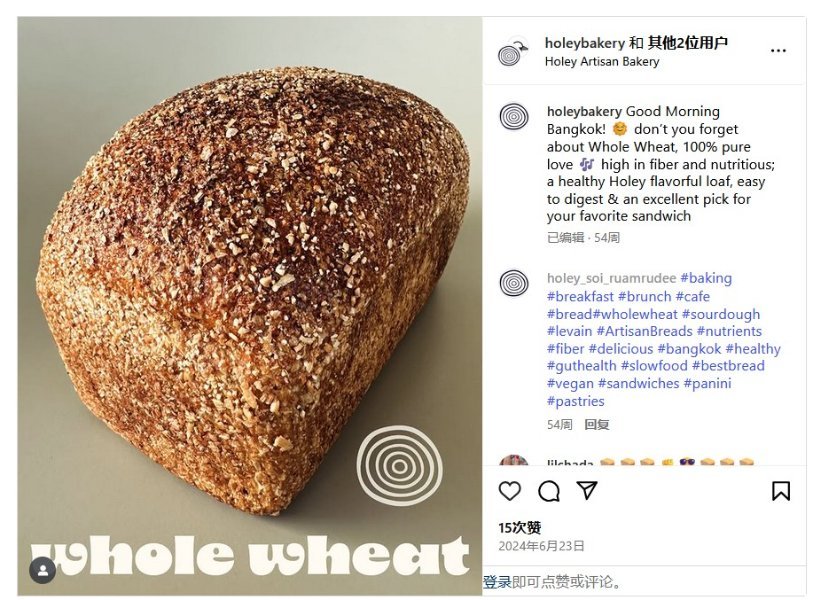Open three-dot more options menu
Screen dimensions: 813x600
pyautogui.click(x=778, y=50)
